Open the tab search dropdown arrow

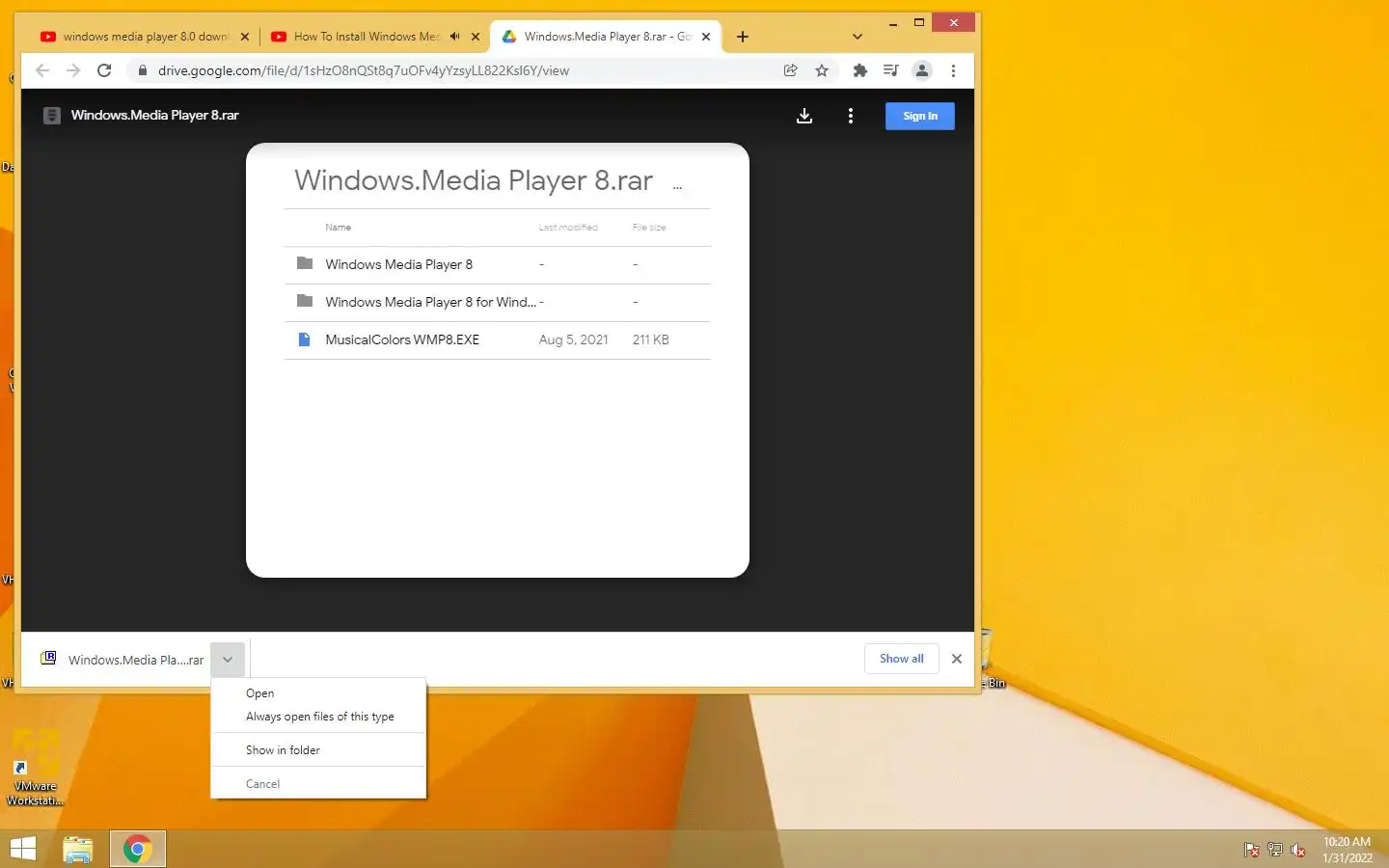pyautogui.click(x=858, y=37)
